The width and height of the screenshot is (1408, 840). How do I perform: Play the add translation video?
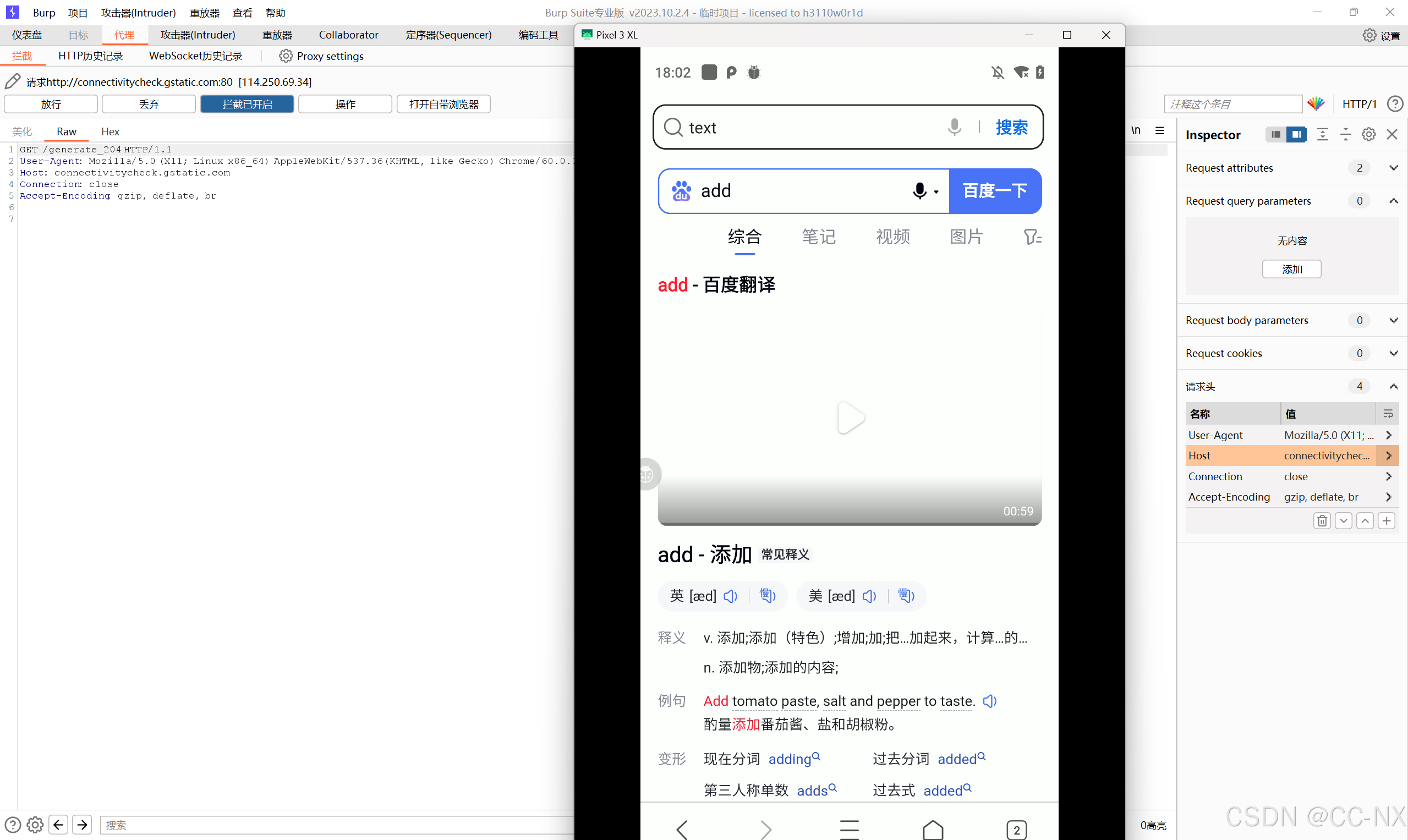tap(850, 418)
